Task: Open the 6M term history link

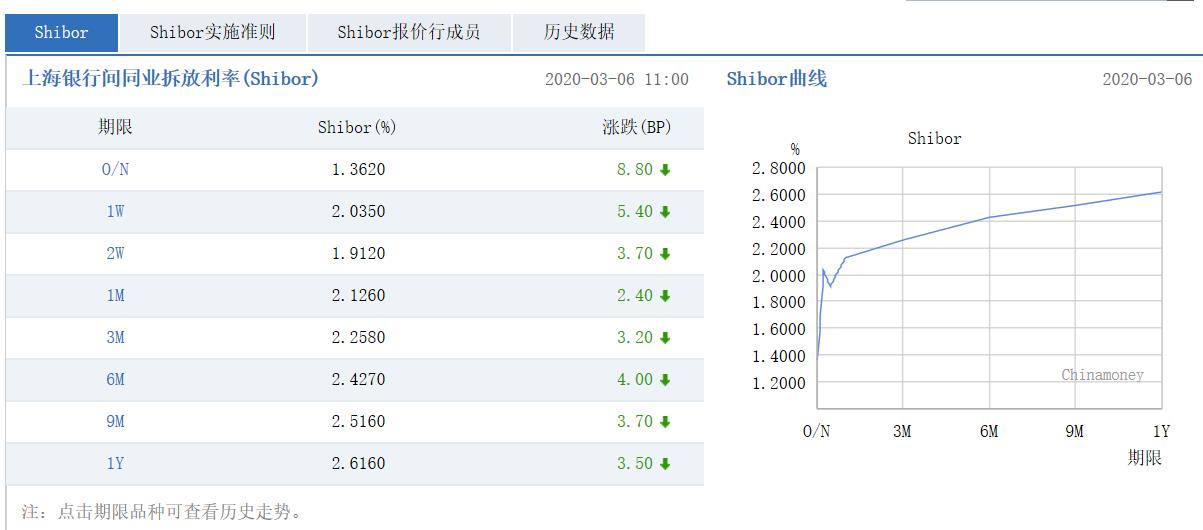Action: point(115,380)
